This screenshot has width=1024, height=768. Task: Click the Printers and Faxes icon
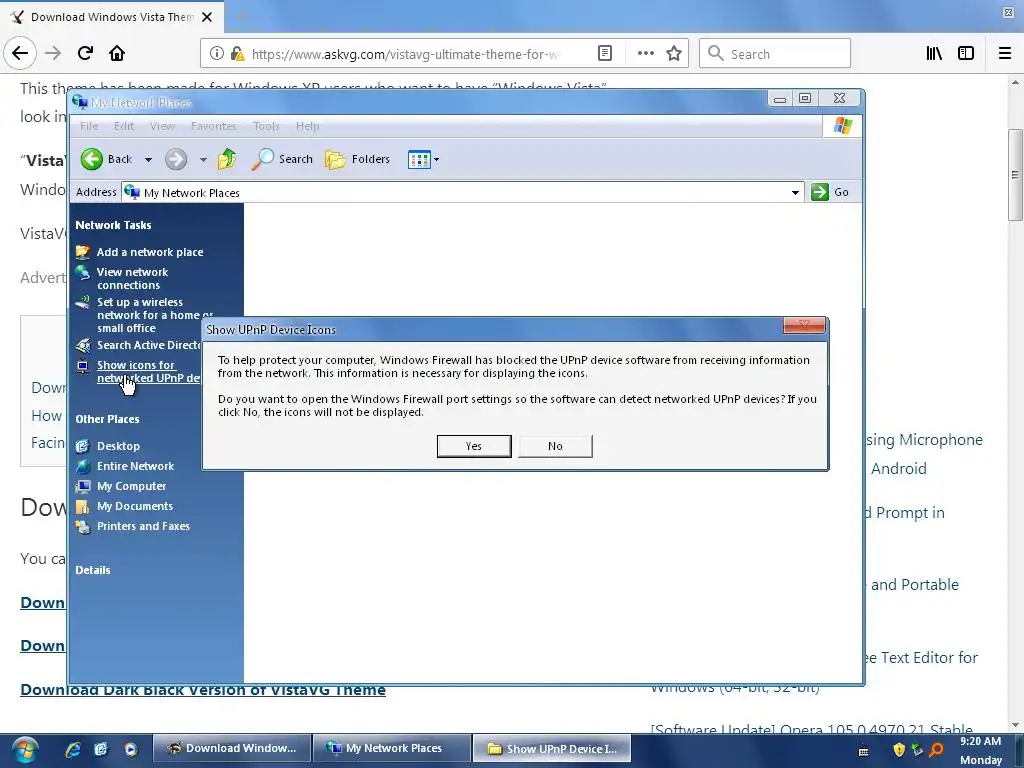pos(83,526)
